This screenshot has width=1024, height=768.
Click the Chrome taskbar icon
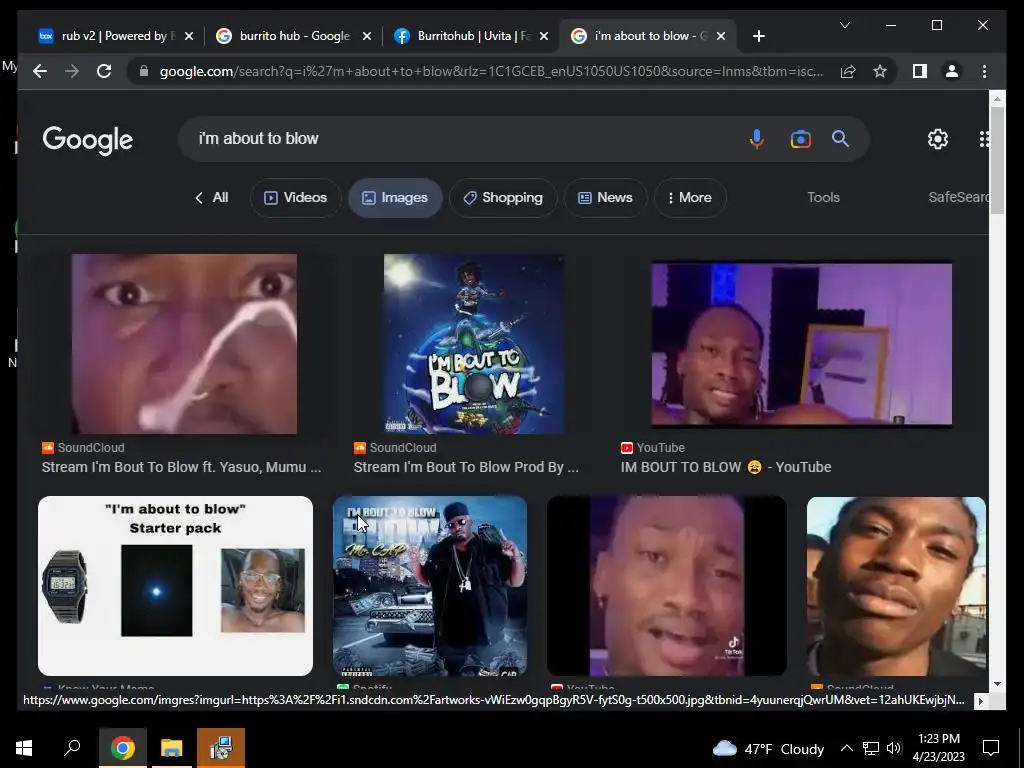point(122,748)
